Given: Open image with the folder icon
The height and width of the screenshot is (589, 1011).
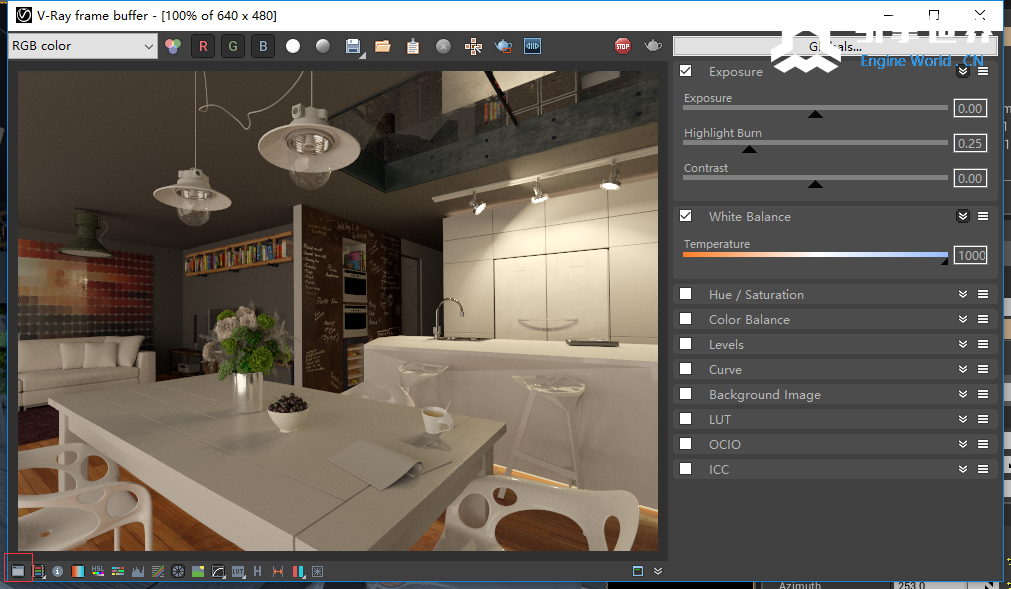Looking at the screenshot, I should pos(382,46).
